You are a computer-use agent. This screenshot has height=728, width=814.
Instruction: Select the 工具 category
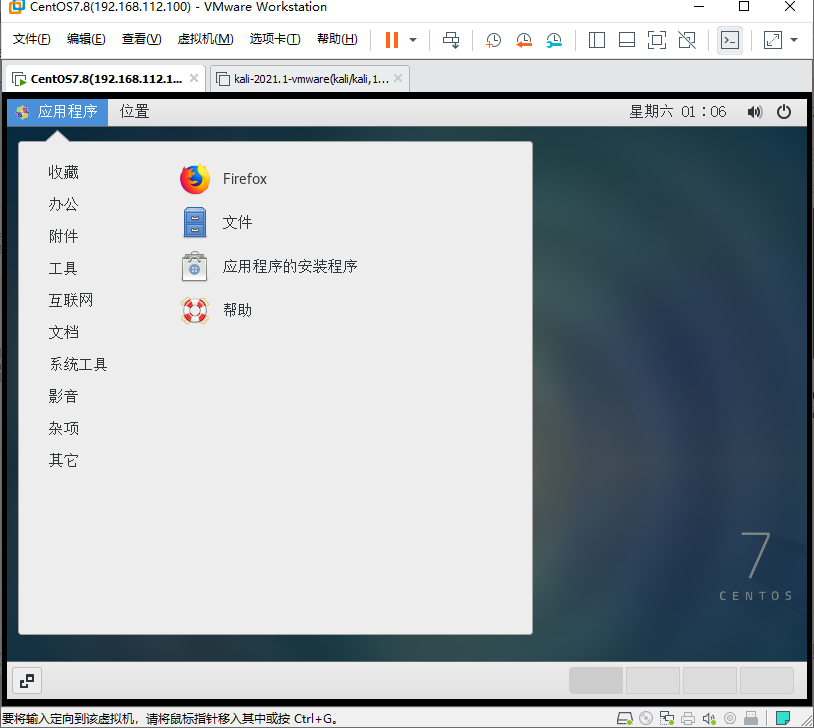click(x=63, y=268)
